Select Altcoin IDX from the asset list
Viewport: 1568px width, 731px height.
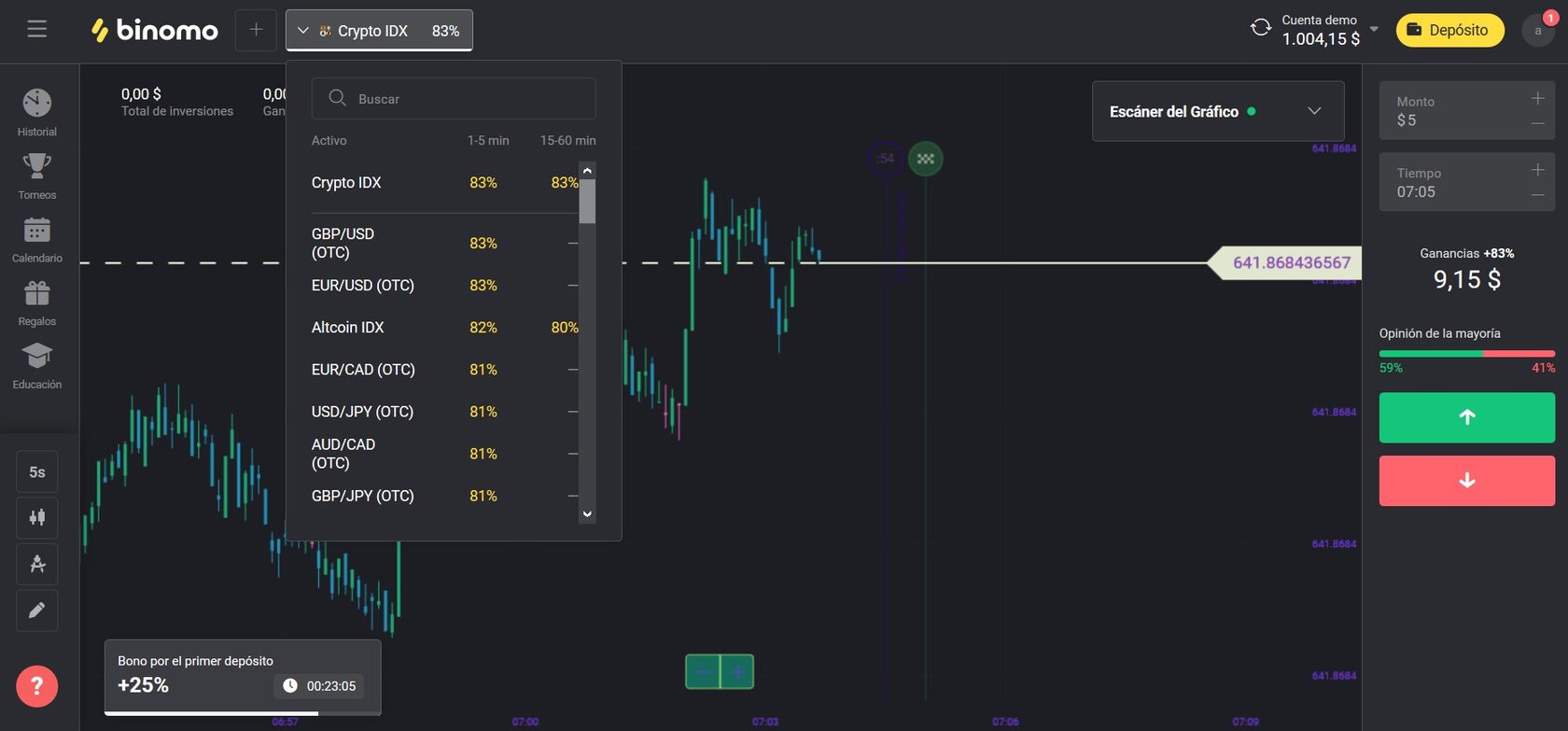pos(348,328)
